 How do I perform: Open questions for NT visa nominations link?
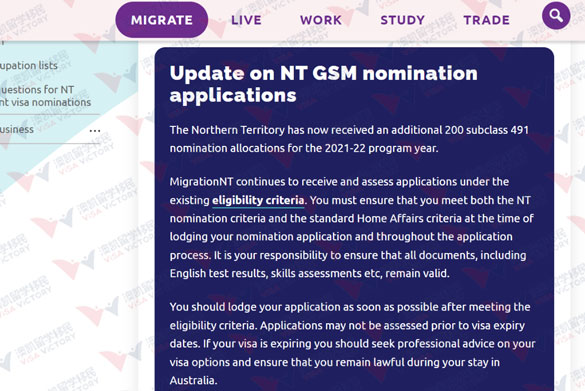click(x=45, y=96)
